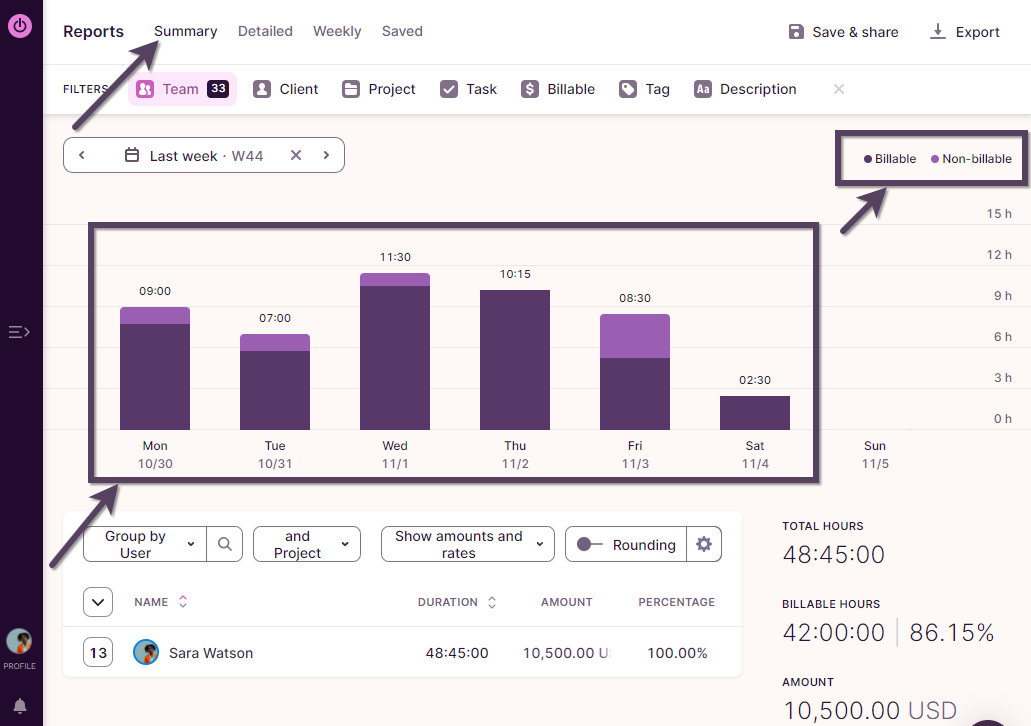
Task: Toggle Billable legend series visibility
Action: pos(890,159)
